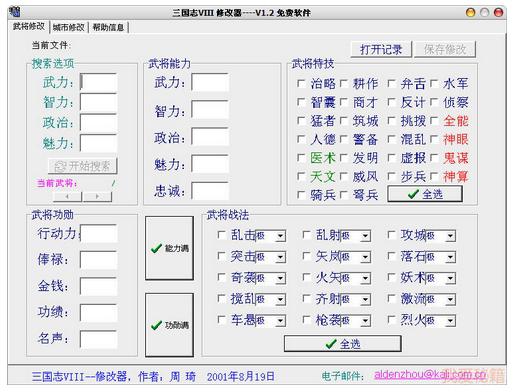513x392 pixels.
Task: Check the green 医术 skill
Action: click(x=301, y=157)
